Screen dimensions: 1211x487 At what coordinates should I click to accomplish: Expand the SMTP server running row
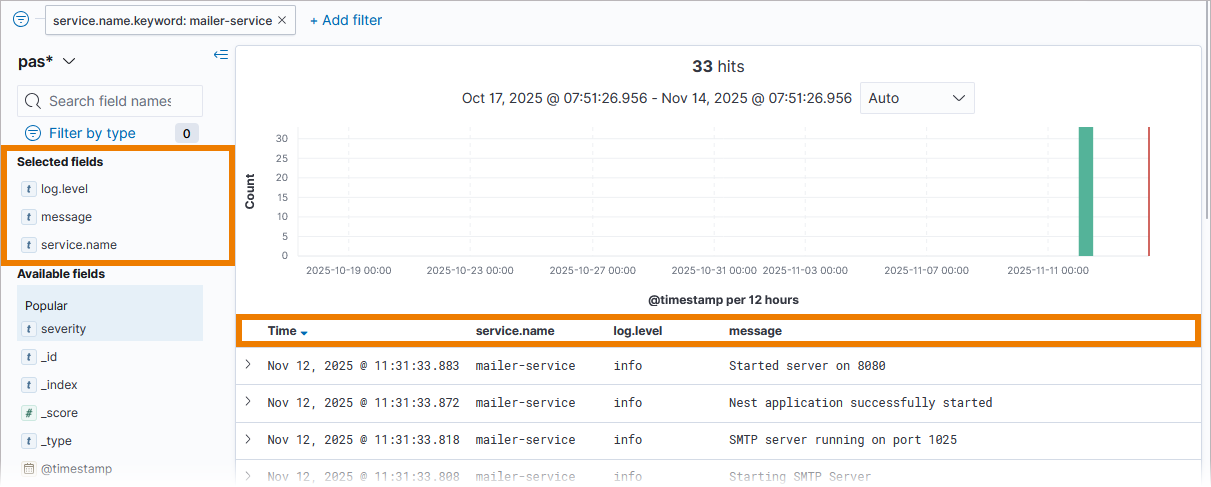[x=248, y=439]
